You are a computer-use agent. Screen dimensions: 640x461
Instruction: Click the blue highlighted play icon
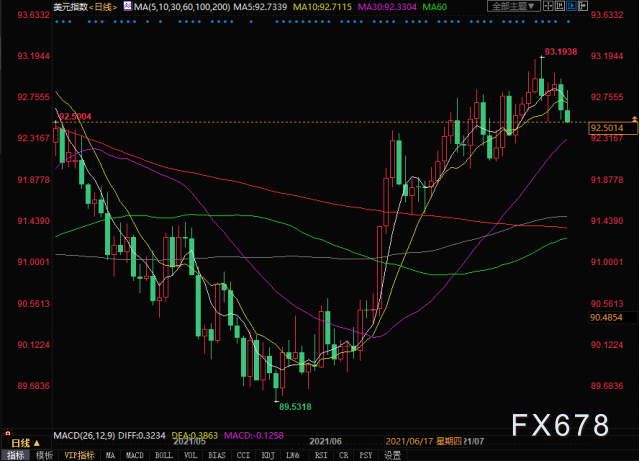572,6
